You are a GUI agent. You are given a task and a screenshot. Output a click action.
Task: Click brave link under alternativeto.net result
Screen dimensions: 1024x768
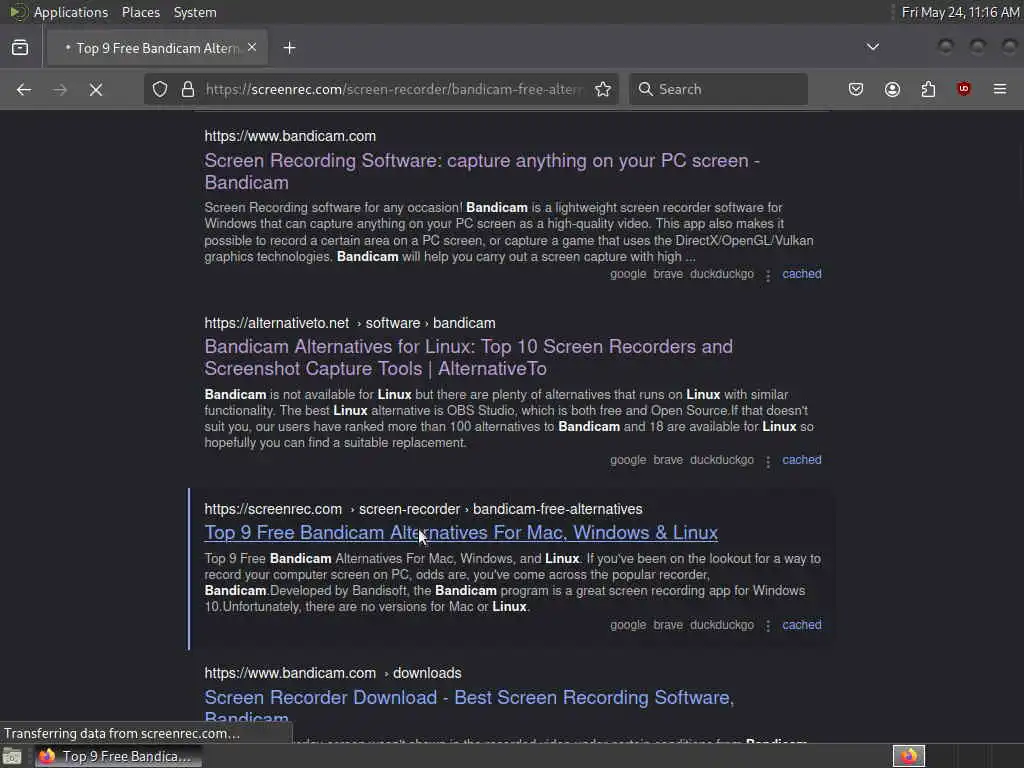pyautogui.click(x=668, y=460)
